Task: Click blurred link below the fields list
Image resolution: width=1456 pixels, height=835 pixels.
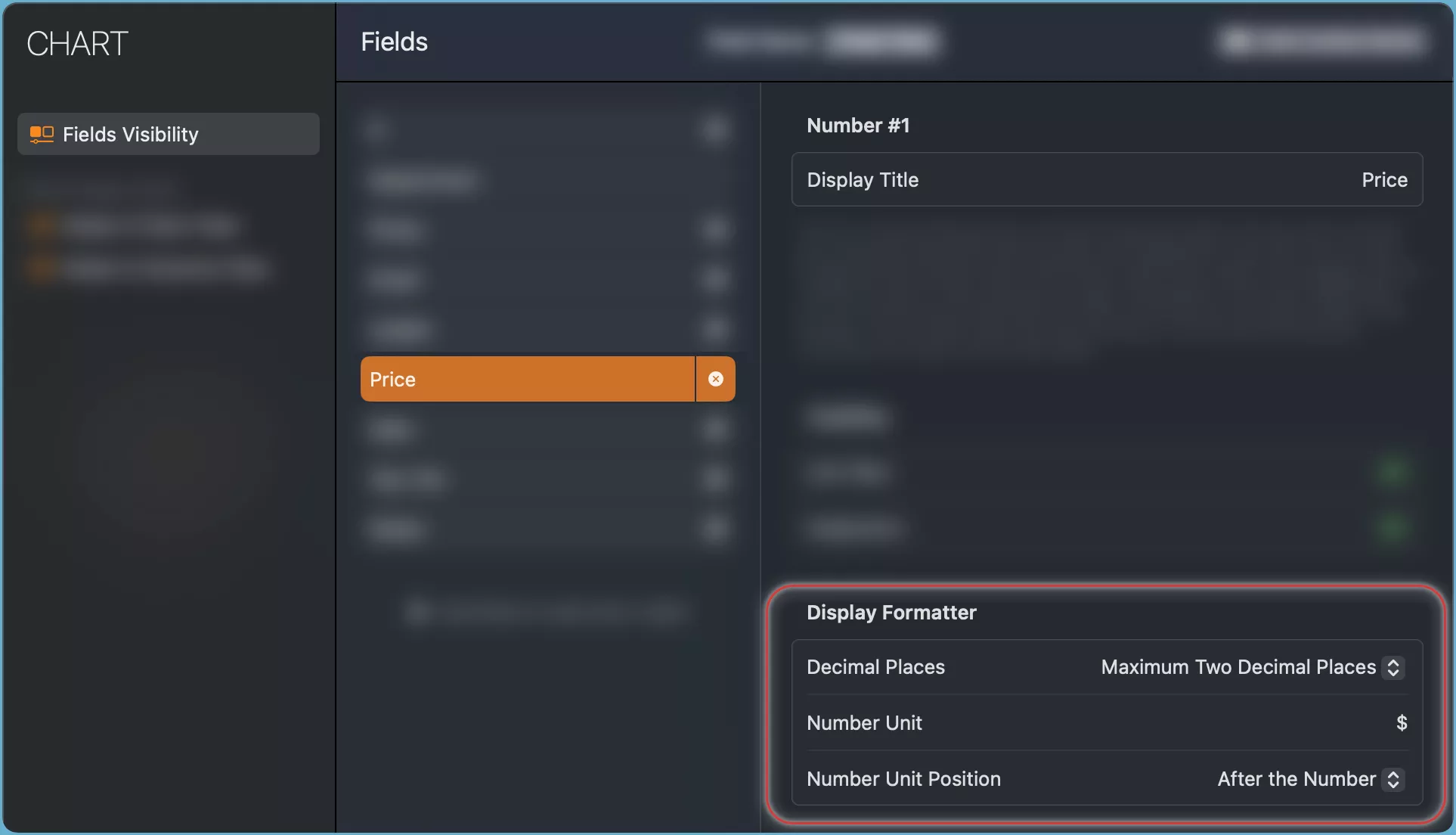Action: [544, 611]
